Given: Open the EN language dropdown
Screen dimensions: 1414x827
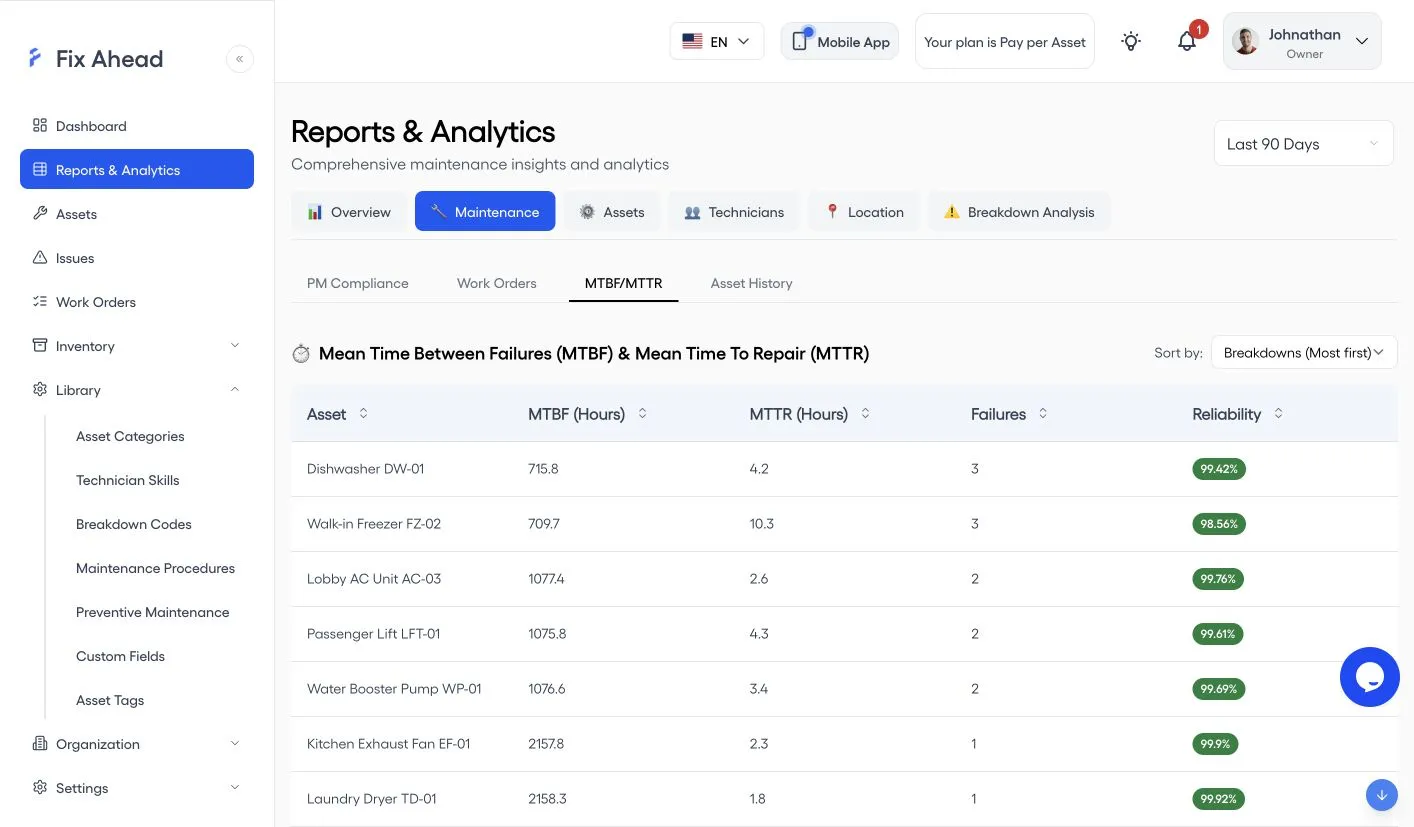Looking at the screenshot, I should (716, 41).
